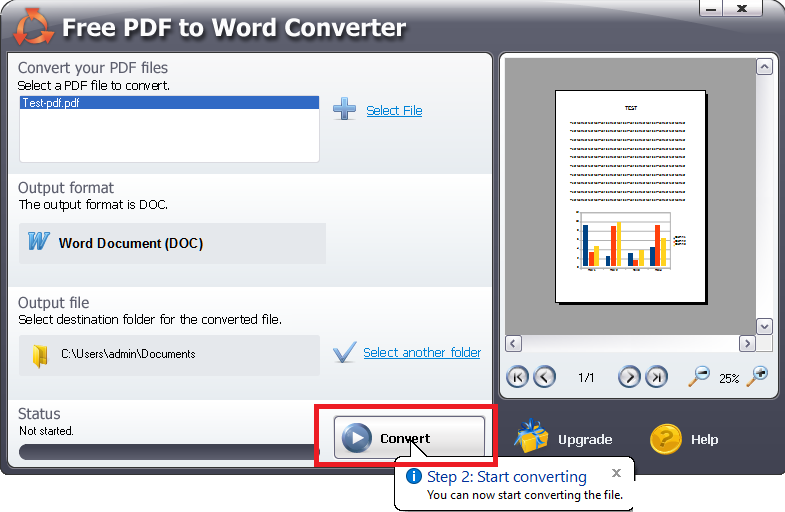Click the Upgrade label
Screen dimensions: 785x512
tap(585, 439)
